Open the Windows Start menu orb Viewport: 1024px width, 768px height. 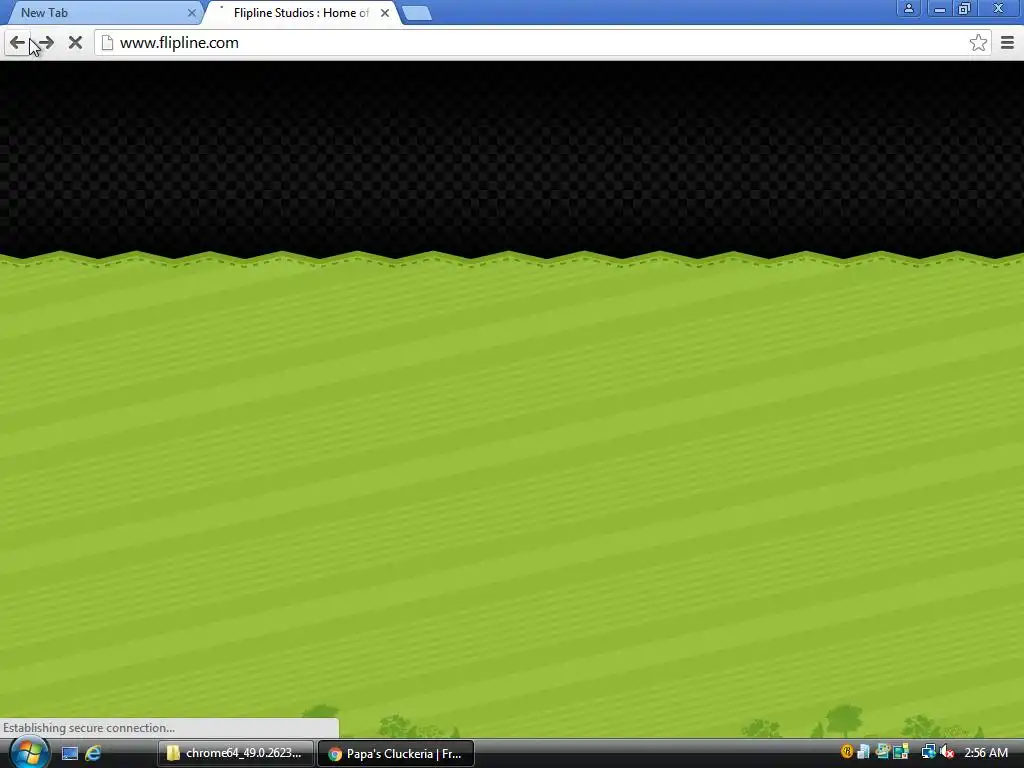click(29, 752)
